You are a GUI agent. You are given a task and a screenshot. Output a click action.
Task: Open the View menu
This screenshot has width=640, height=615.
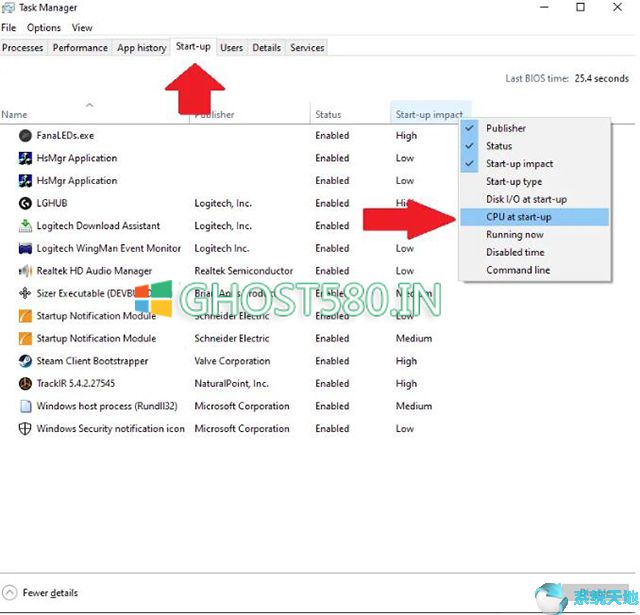82,28
